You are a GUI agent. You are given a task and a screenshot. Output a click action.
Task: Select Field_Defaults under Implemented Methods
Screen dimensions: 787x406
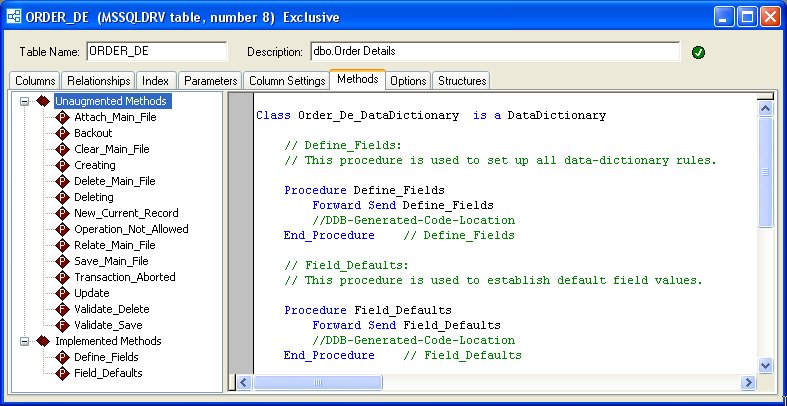(x=108, y=373)
